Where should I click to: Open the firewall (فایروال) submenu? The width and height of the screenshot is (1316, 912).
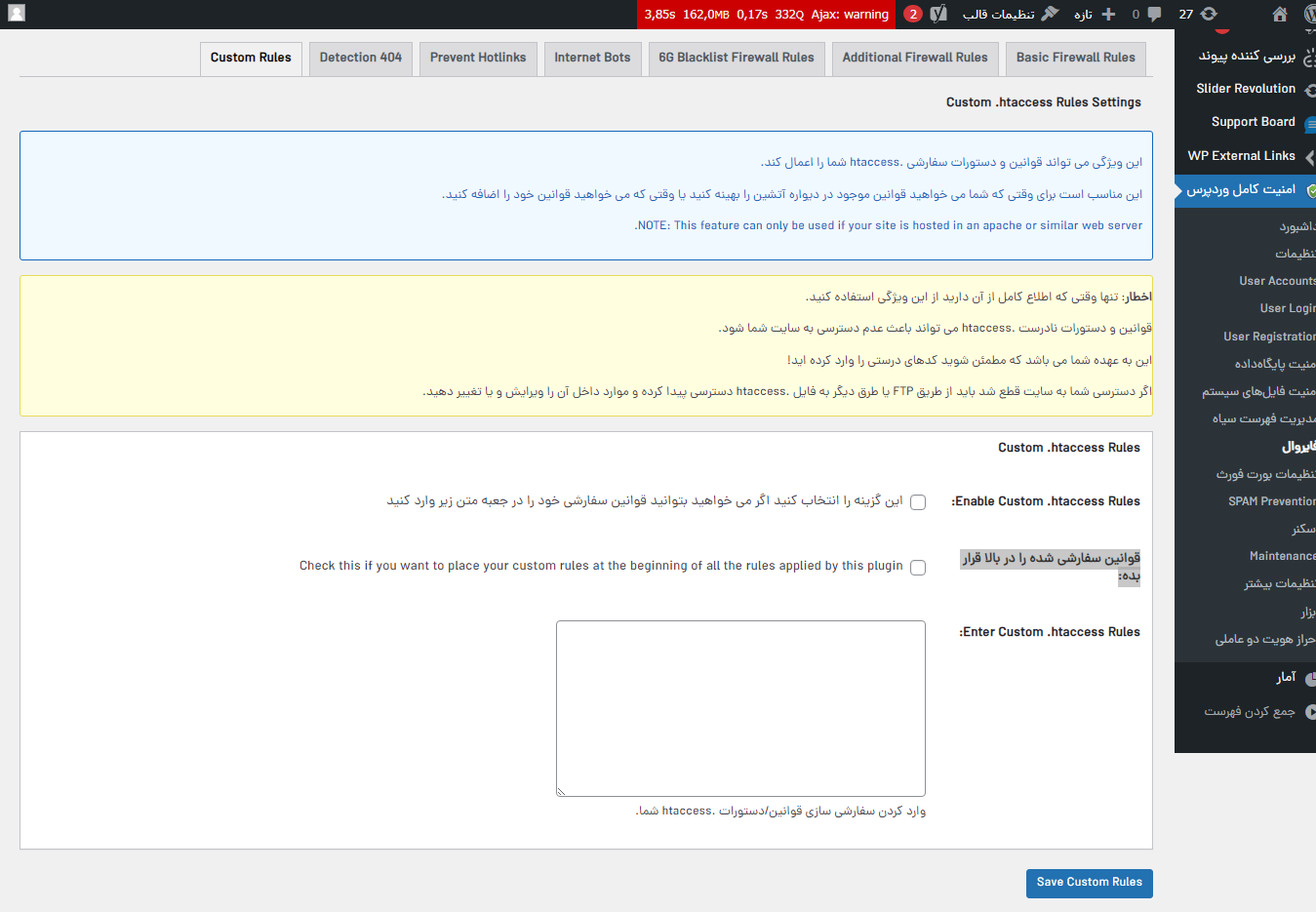pos(1298,447)
